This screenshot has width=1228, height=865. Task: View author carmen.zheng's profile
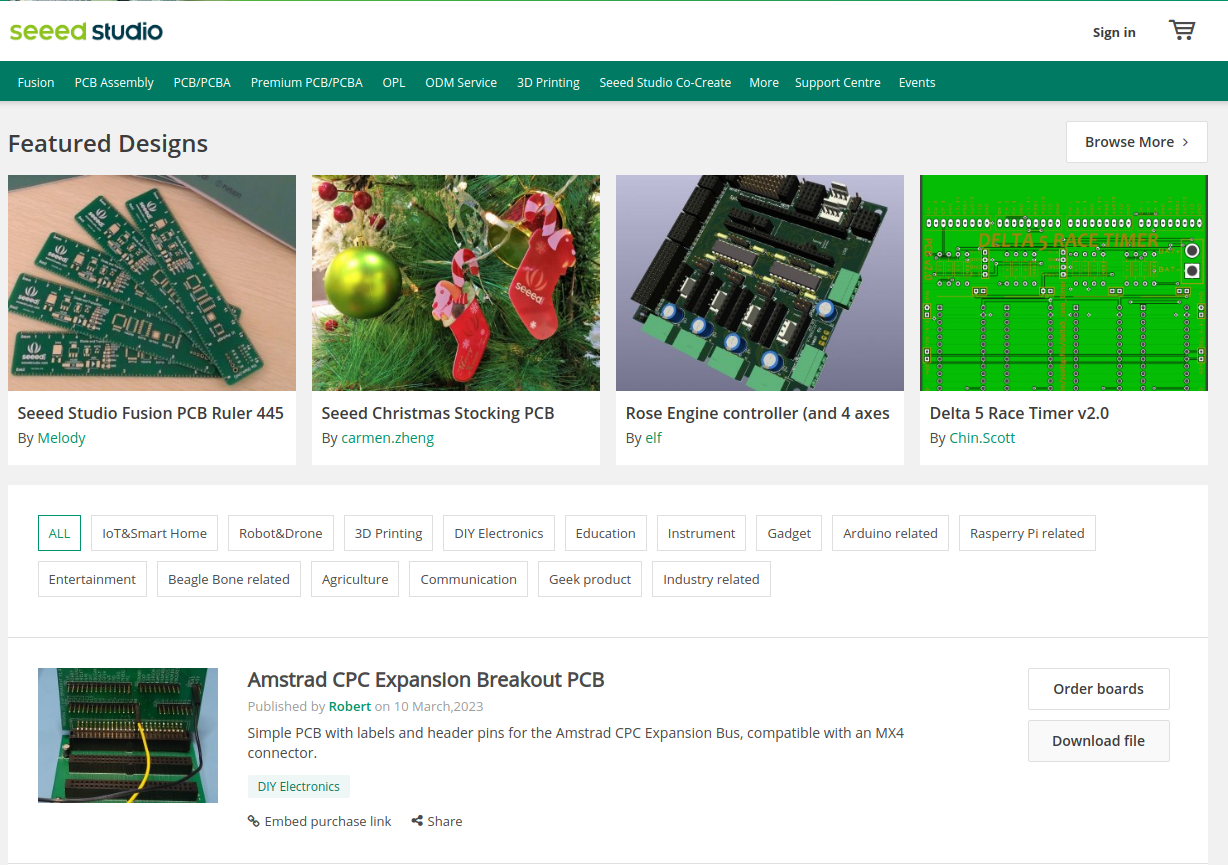click(388, 438)
